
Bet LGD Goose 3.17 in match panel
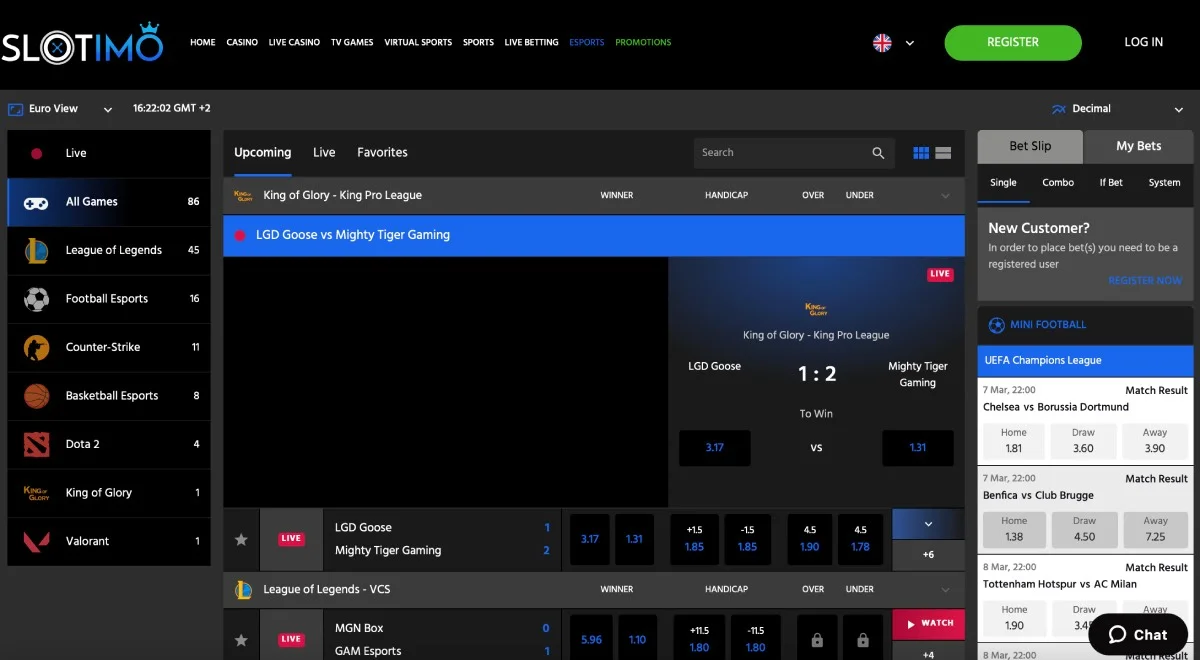[x=714, y=448]
